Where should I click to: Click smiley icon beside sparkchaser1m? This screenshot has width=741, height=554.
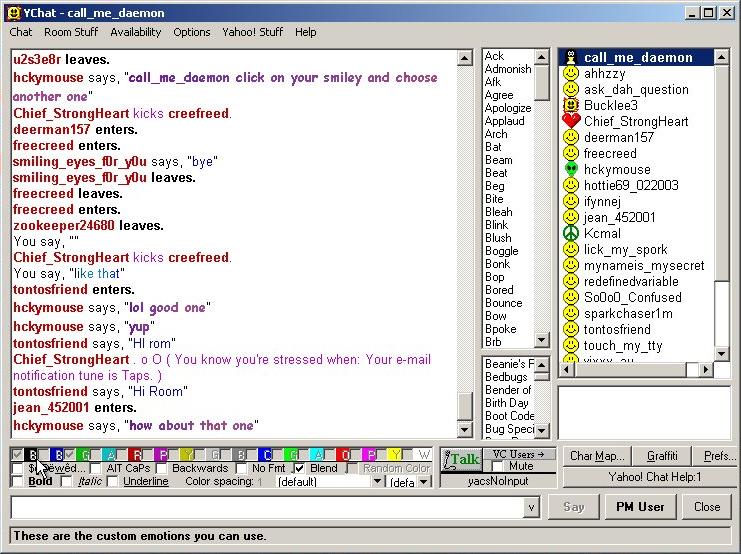click(571, 313)
